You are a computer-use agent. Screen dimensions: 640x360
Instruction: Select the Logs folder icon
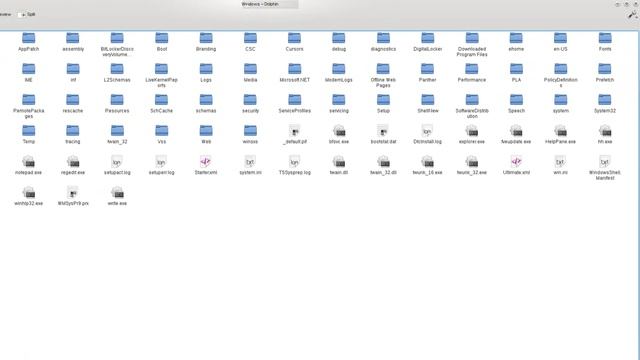(206, 69)
